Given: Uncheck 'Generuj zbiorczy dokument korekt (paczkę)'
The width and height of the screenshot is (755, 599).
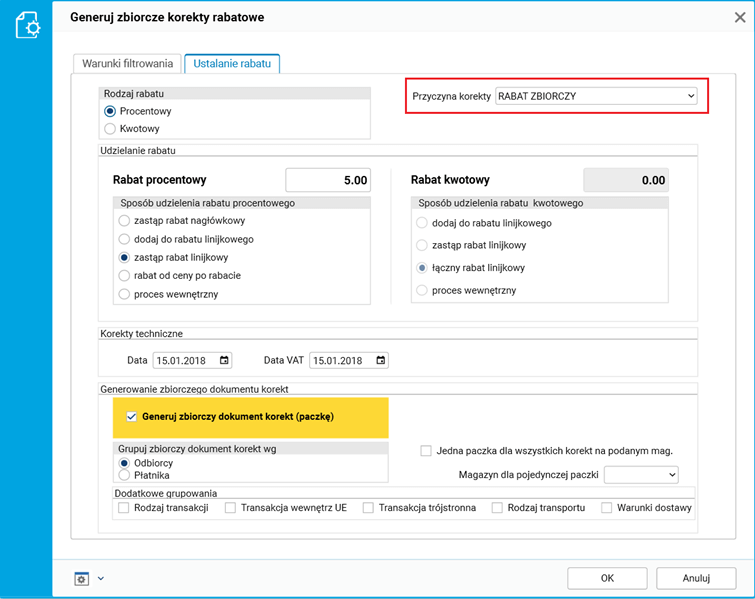Looking at the screenshot, I should [131, 417].
